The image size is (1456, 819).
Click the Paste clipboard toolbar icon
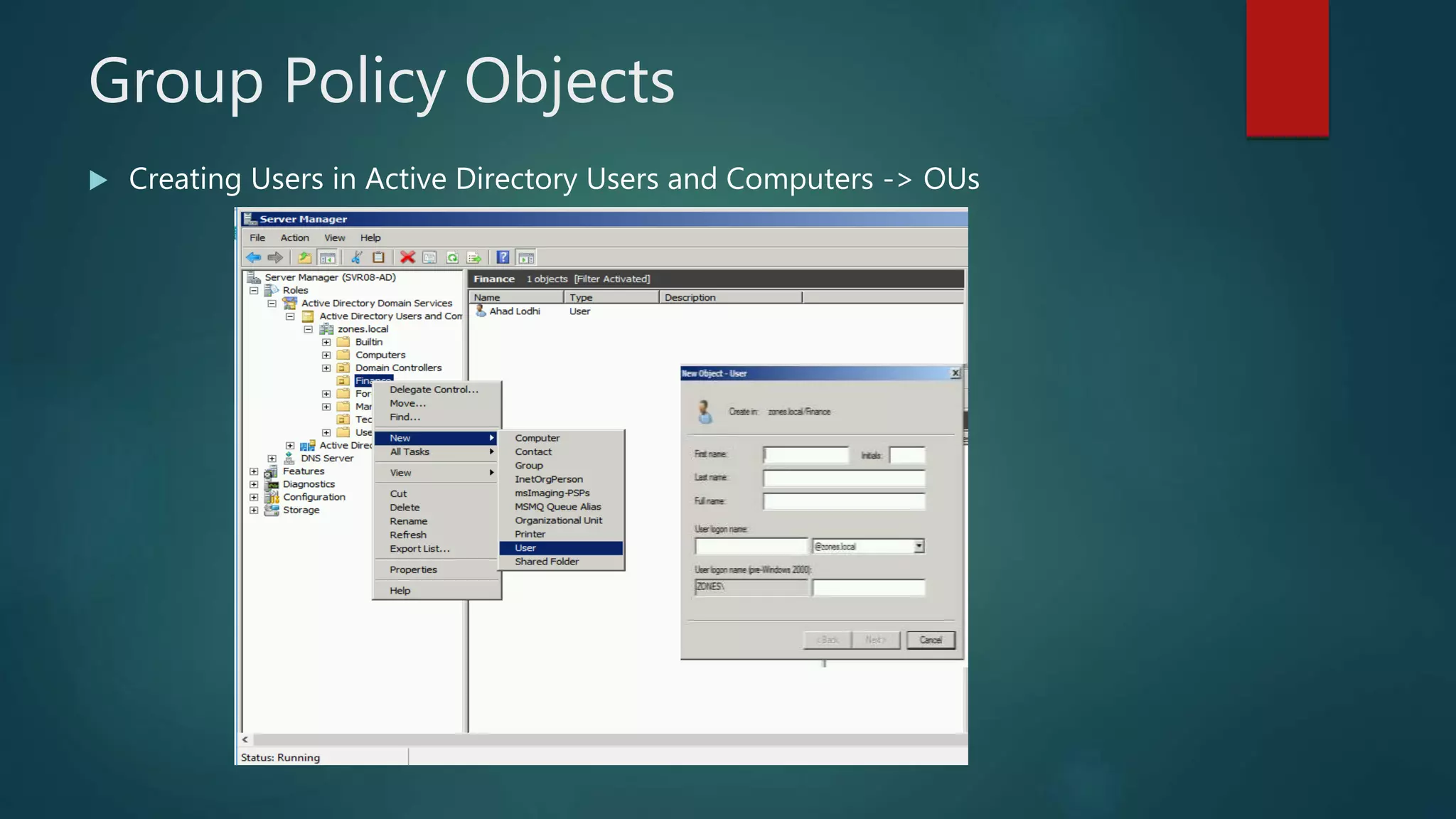click(x=379, y=257)
